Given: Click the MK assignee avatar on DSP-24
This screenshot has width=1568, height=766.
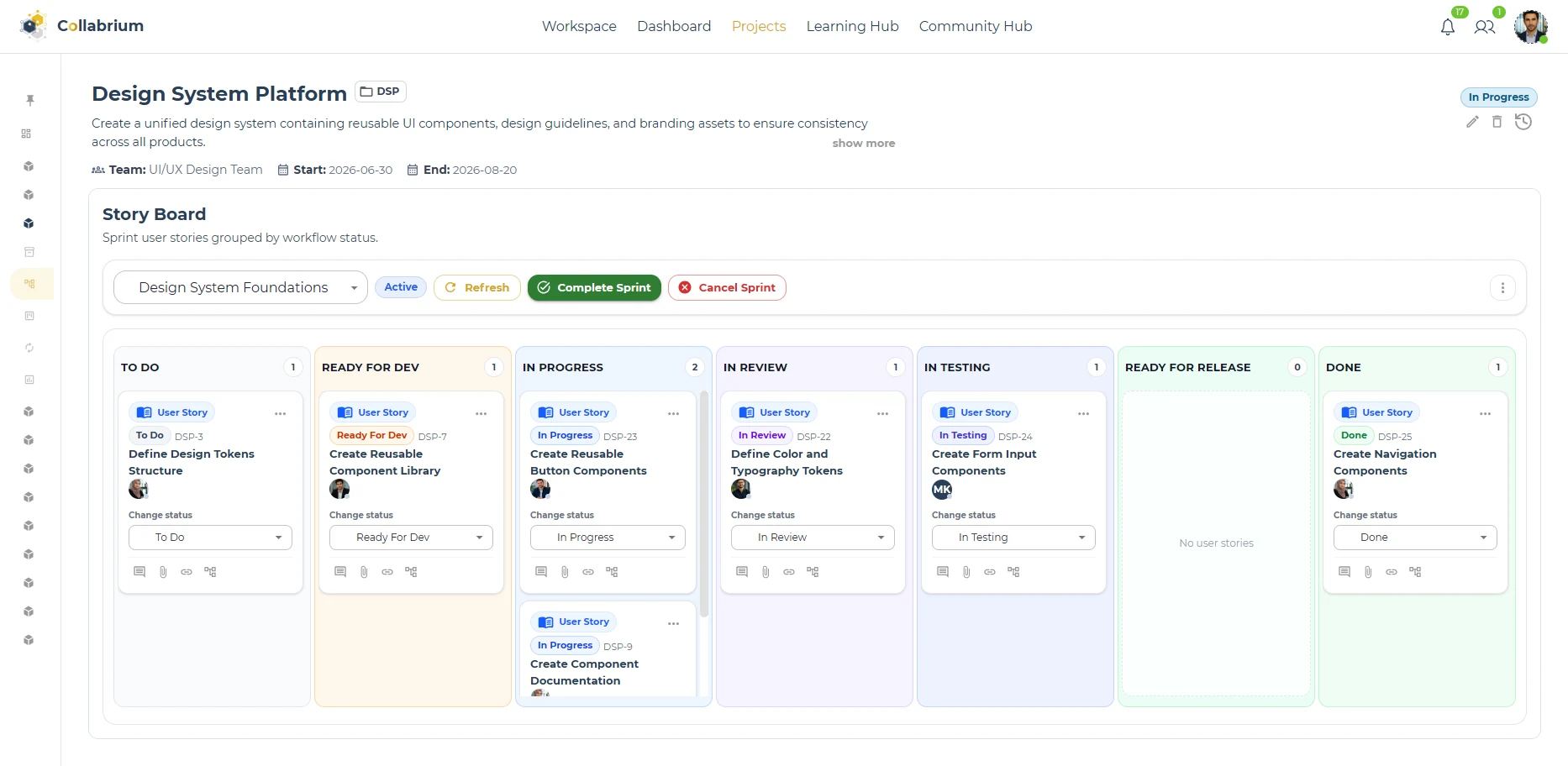Looking at the screenshot, I should (942, 490).
